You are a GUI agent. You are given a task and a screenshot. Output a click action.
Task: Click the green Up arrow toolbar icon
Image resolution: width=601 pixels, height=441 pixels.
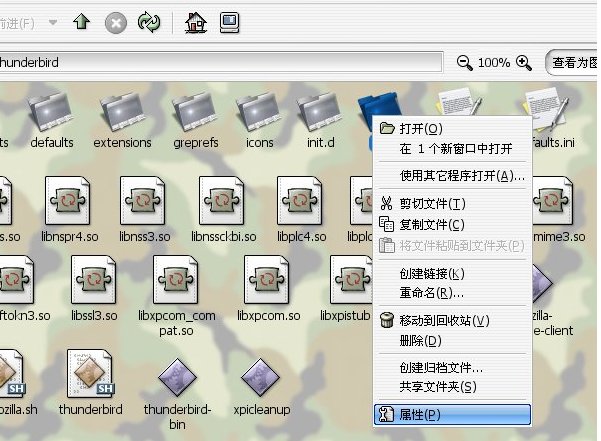click(81, 22)
